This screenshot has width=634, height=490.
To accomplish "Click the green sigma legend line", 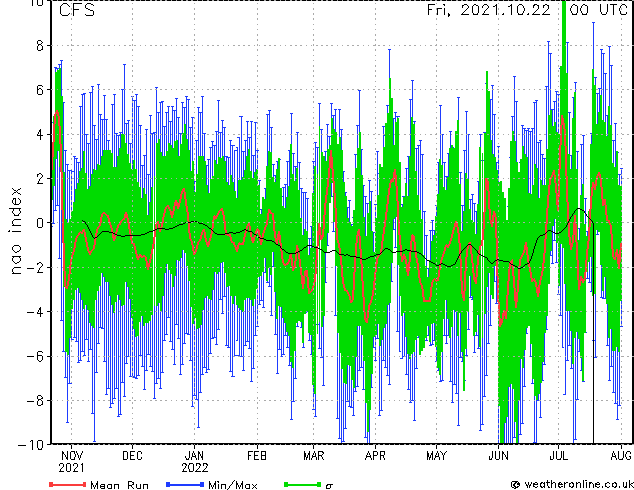I will [x=303, y=484].
